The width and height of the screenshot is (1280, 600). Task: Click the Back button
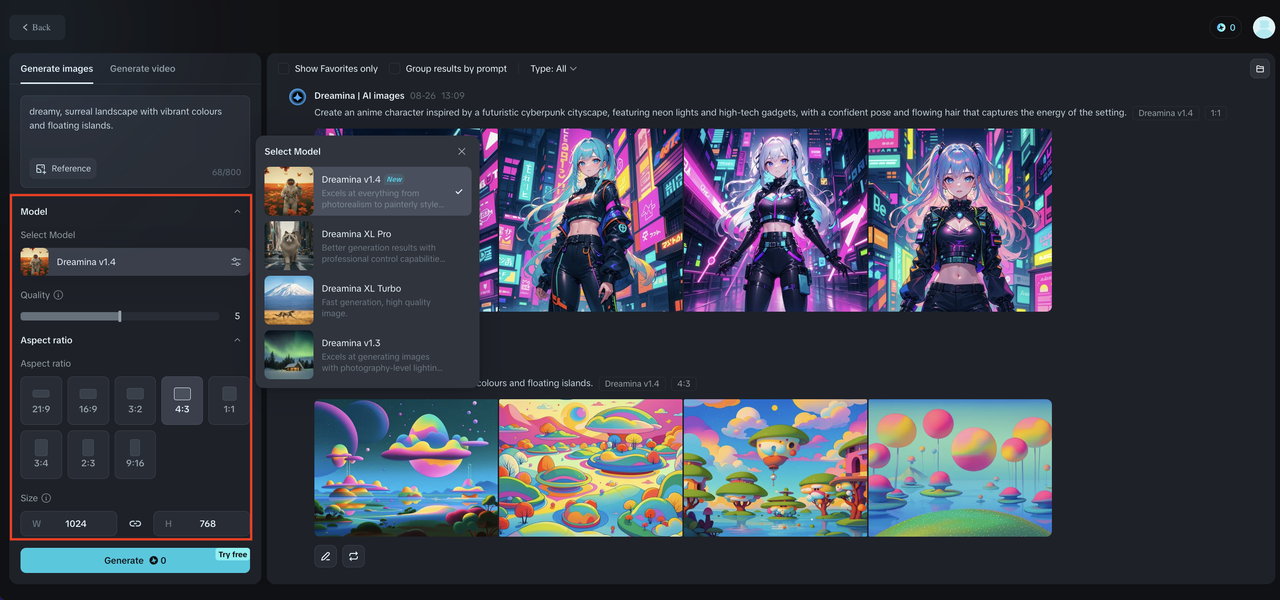(37, 27)
